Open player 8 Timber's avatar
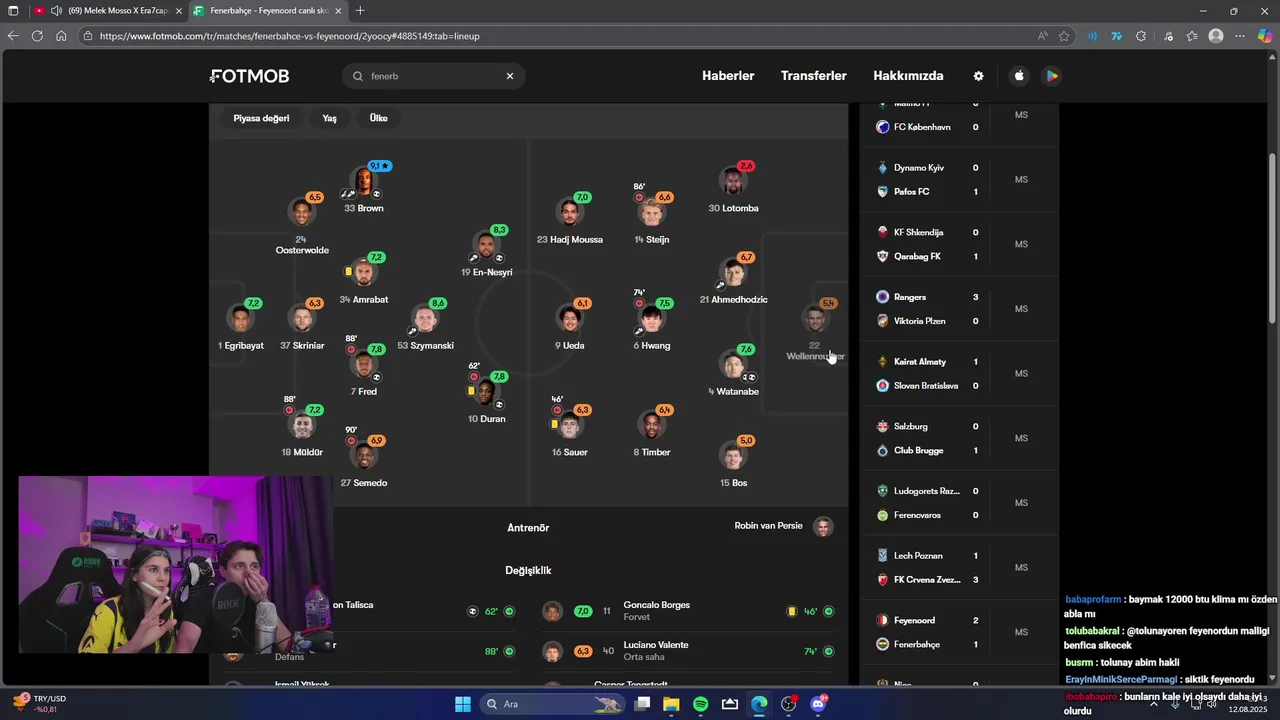This screenshot has width=1280, height=720. click(x=652, y=425)
